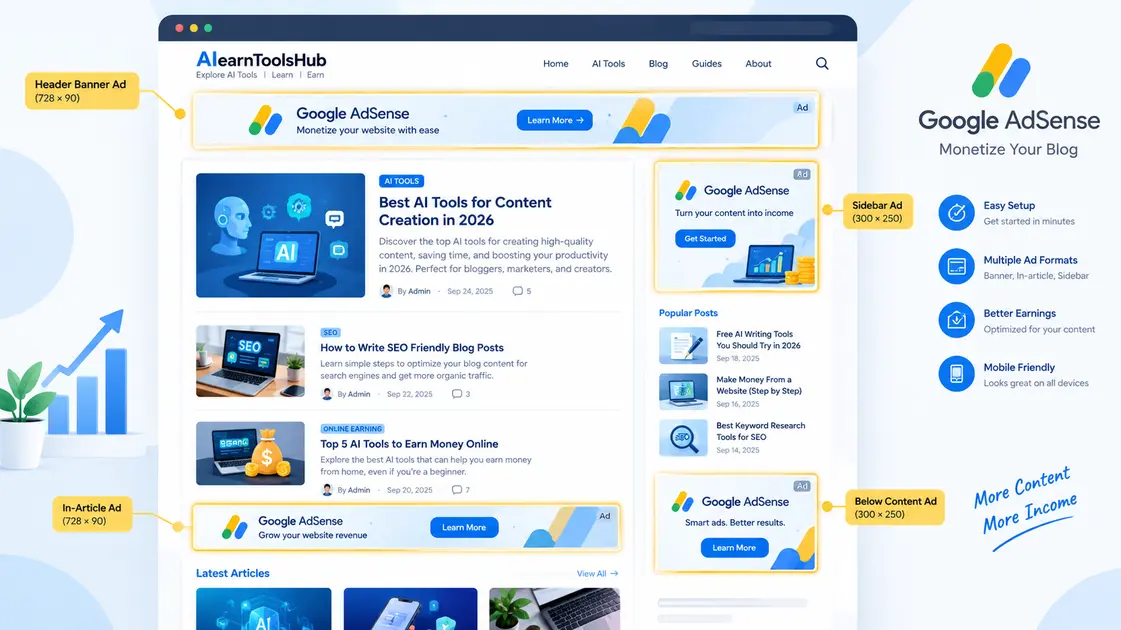
Task: Click Learn More in below content ad
Action: tap(734, 548)
